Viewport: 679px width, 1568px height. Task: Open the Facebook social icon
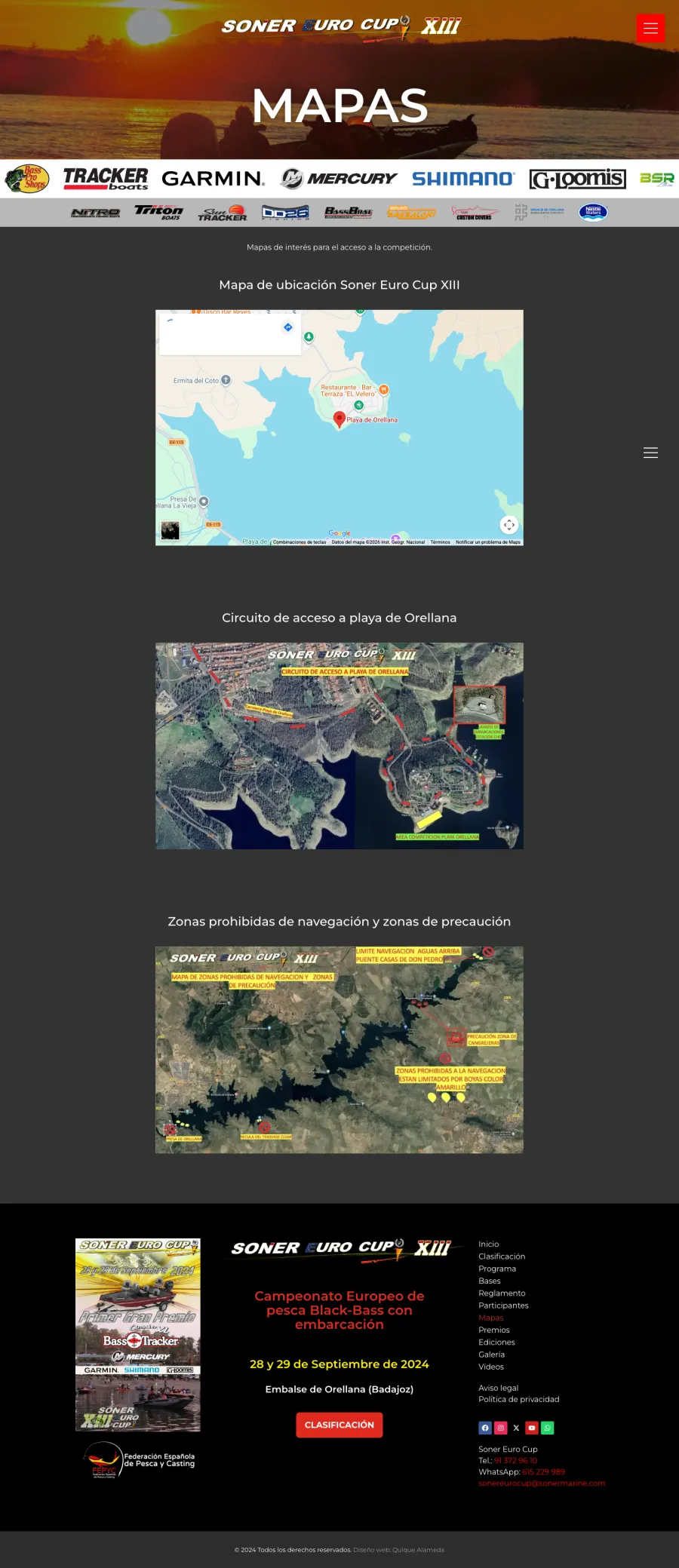tap(485, 1428)
